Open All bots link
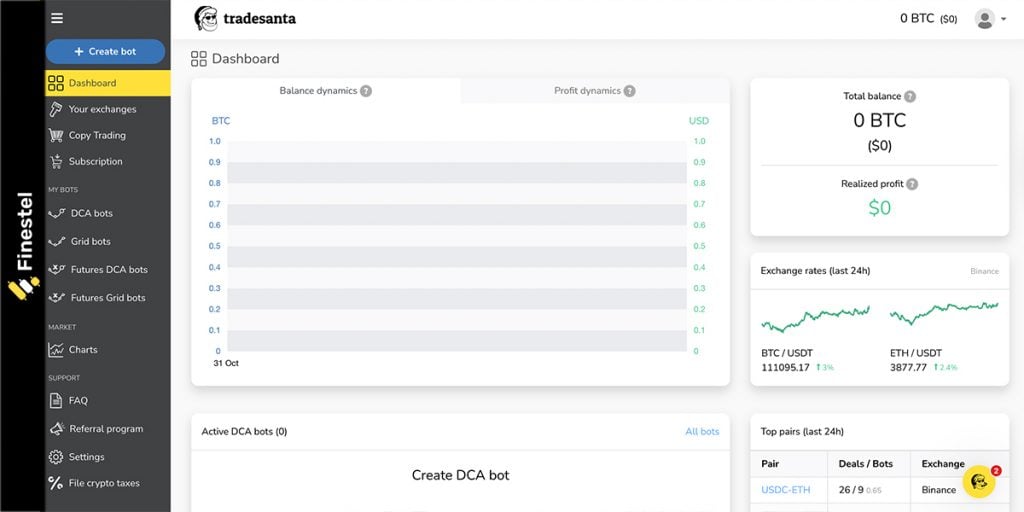The width and height of the screenshot is (1024, 512). (702, 432)
